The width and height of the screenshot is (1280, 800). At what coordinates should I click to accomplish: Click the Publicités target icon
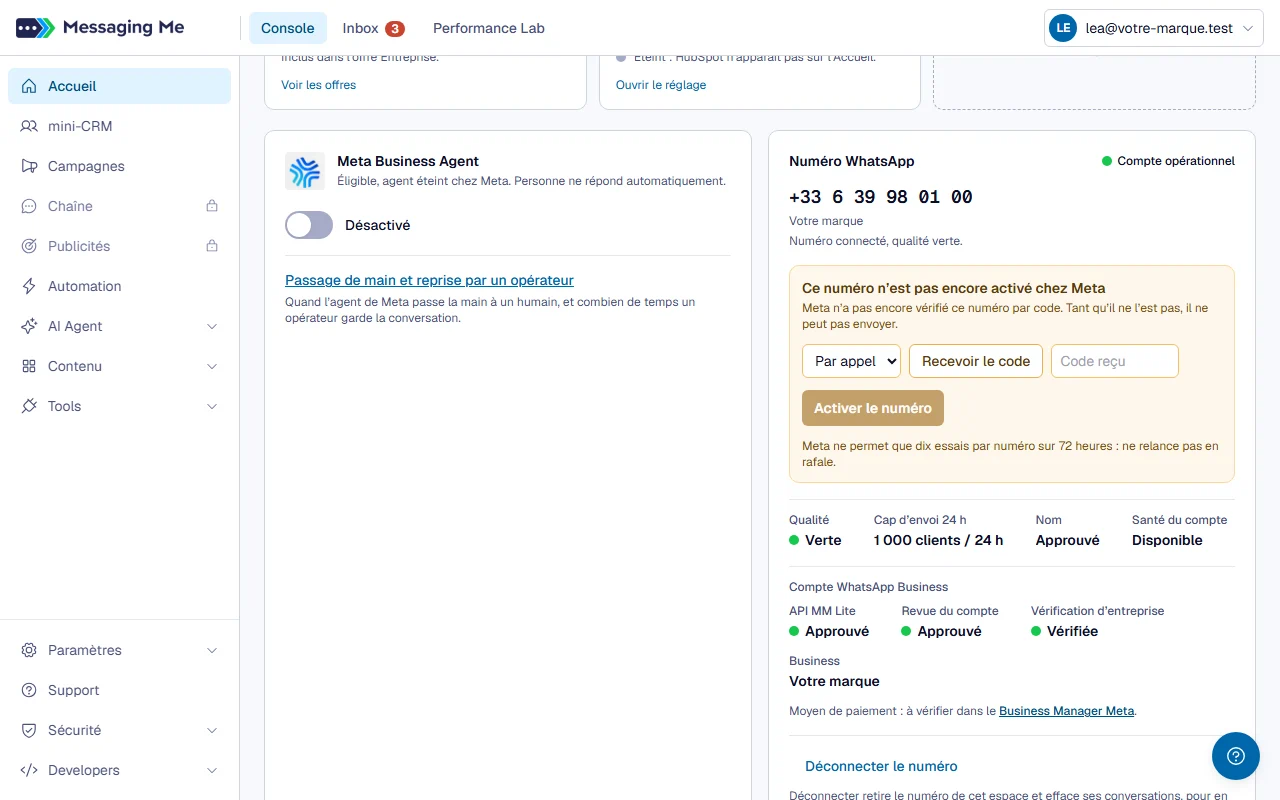[29, 246]
